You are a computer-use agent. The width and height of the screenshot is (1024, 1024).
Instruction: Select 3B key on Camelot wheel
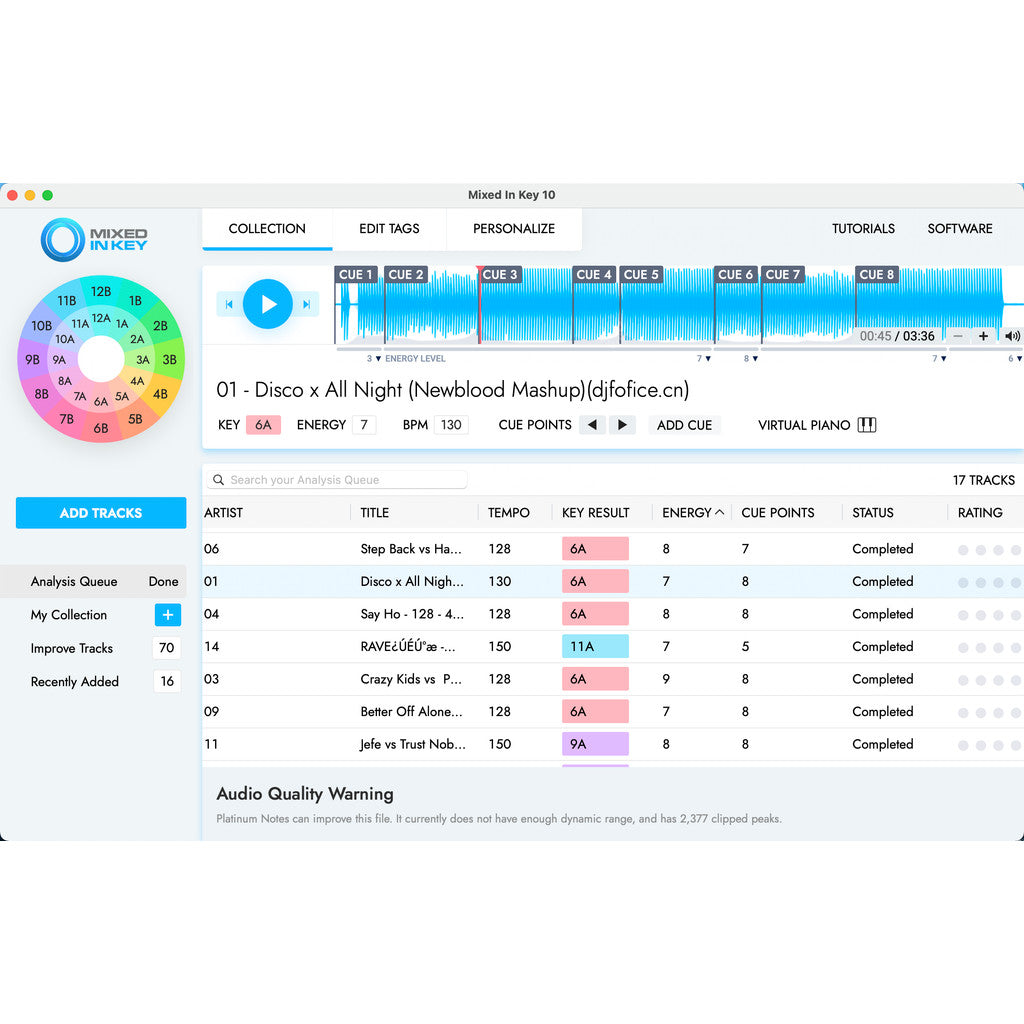coord(170,360)
